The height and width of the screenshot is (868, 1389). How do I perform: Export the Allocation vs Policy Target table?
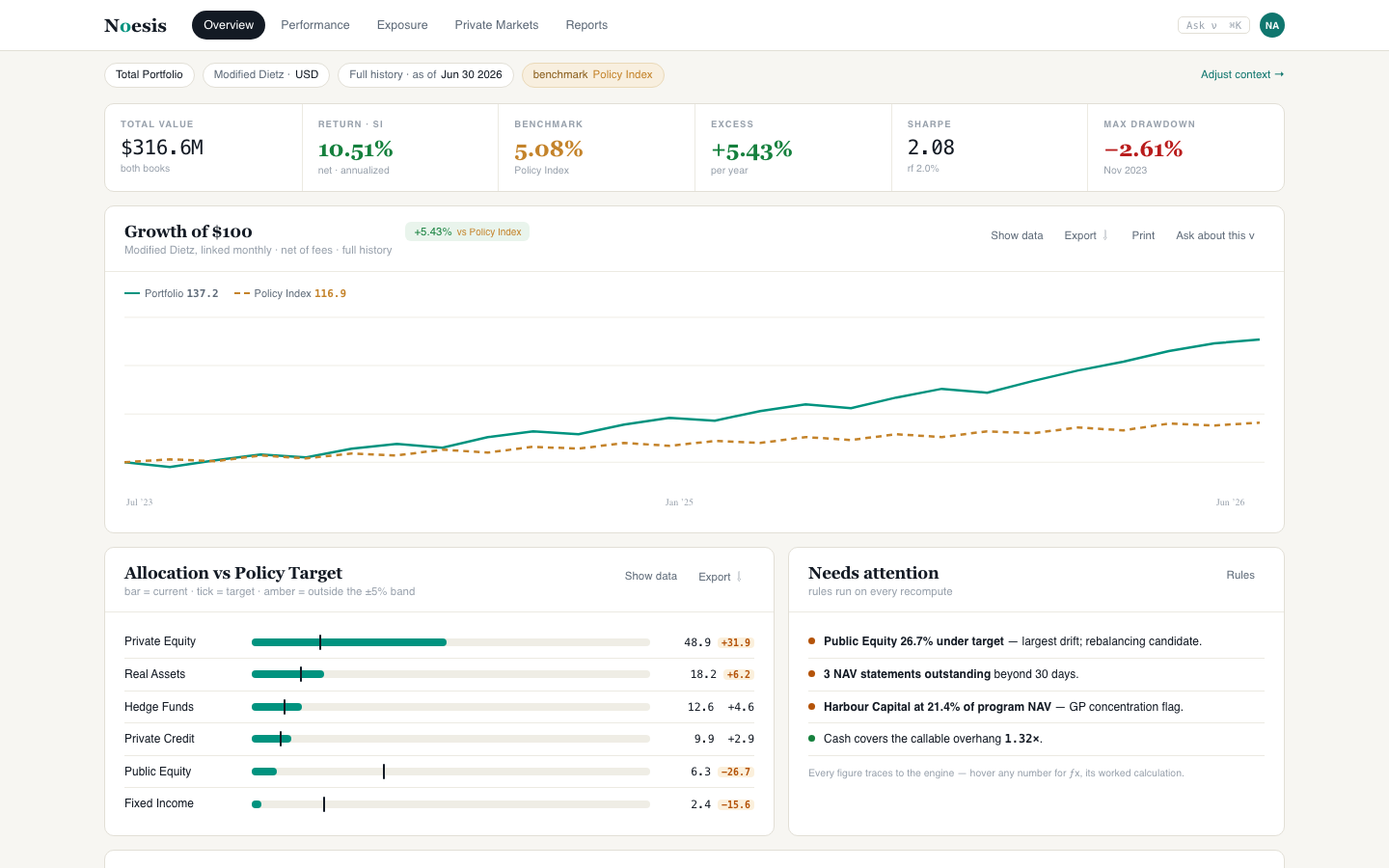[721, 577]
